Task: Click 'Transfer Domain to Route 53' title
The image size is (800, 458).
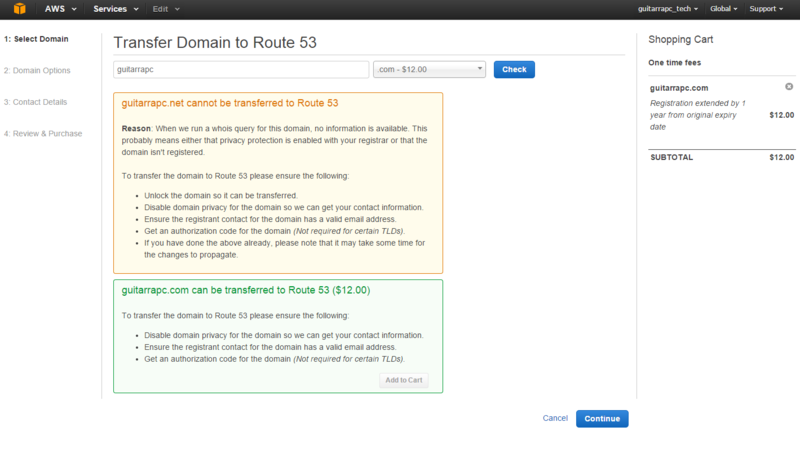Action: 215,42
